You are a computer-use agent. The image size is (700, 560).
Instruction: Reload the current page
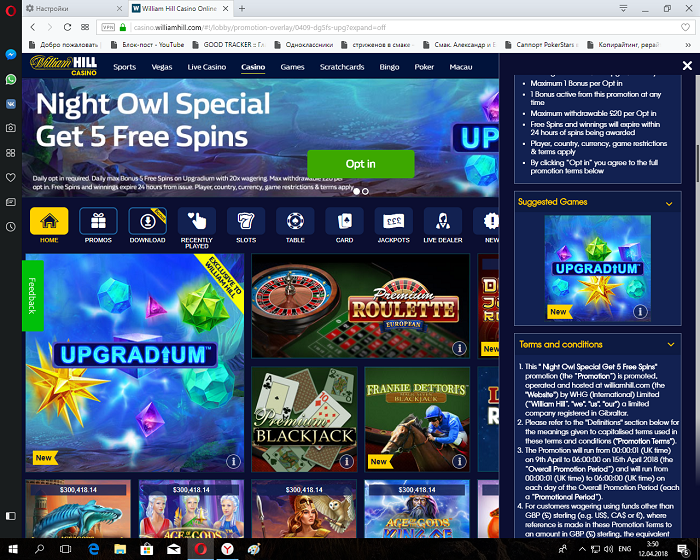coord(67,27)
